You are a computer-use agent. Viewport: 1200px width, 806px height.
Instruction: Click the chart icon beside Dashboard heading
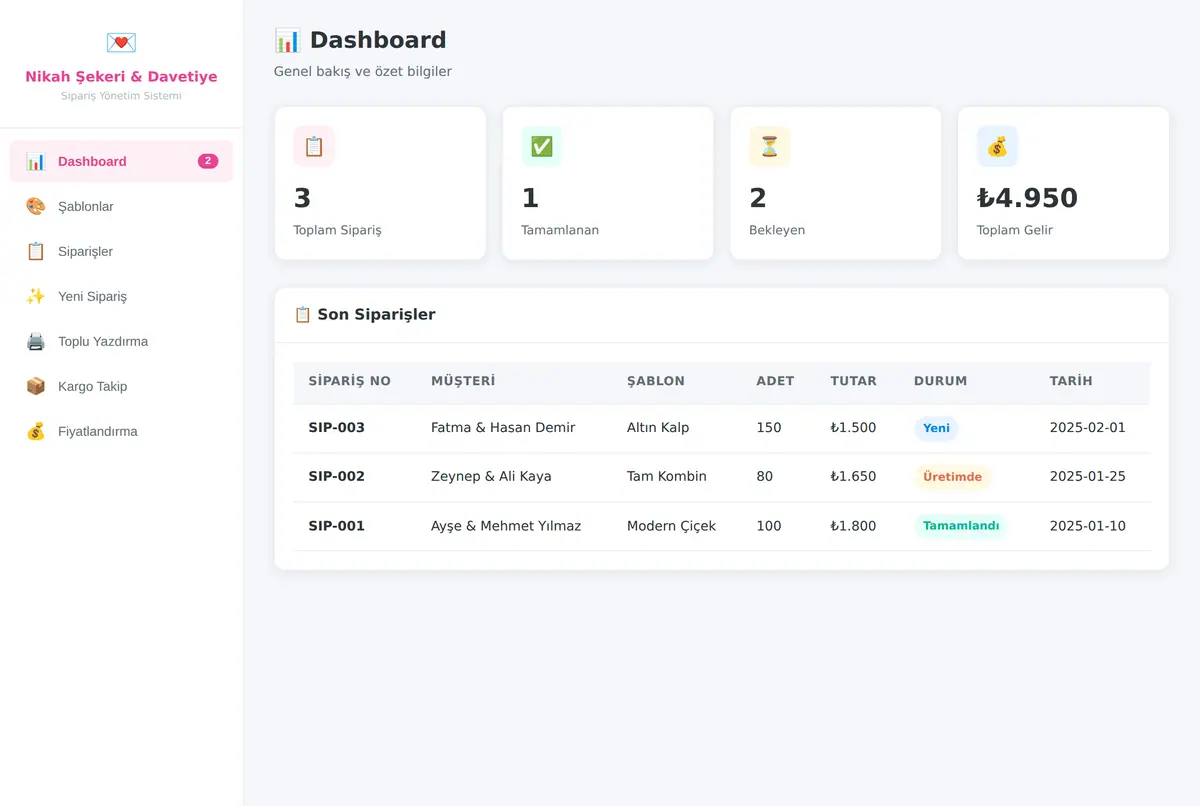pos(287,40)
